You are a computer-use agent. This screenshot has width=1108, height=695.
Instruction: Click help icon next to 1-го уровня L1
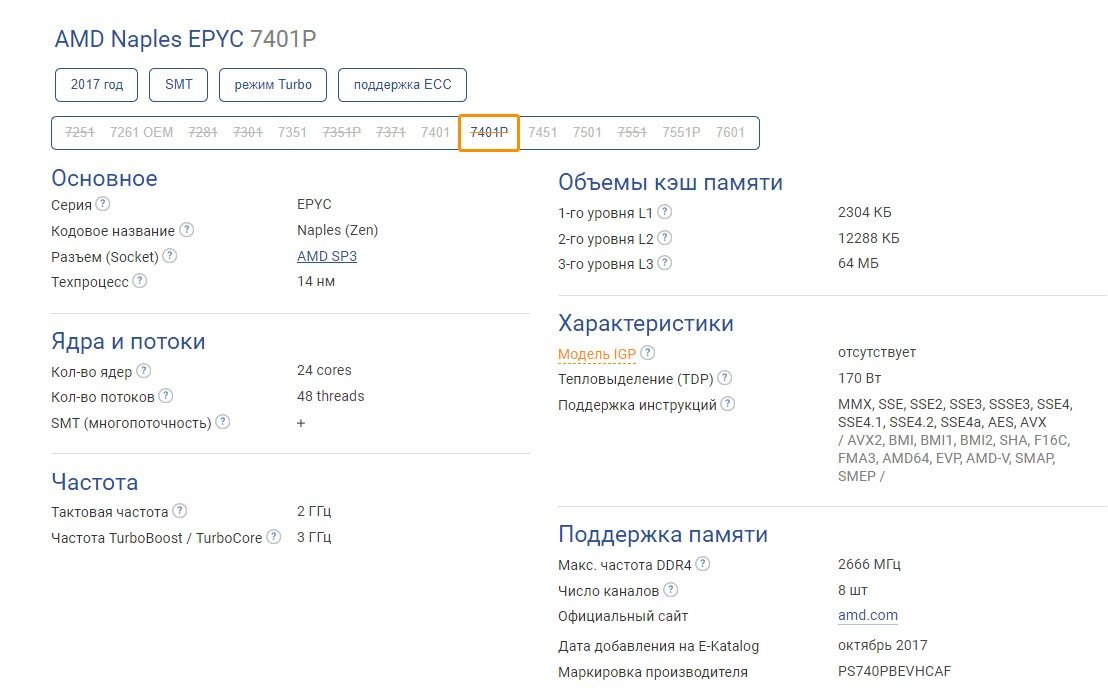coord(664,211)
